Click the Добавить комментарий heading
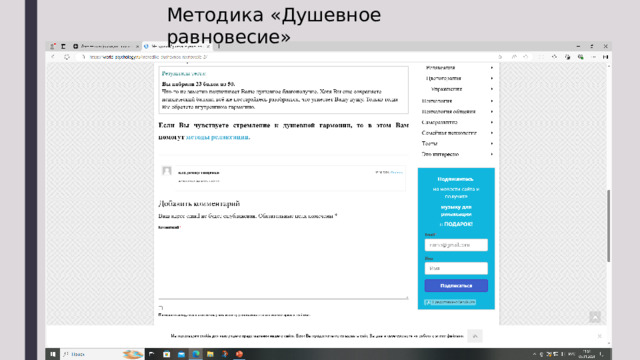Image resolution: width=640 pixels, height=360 pixels. (199, 203)
